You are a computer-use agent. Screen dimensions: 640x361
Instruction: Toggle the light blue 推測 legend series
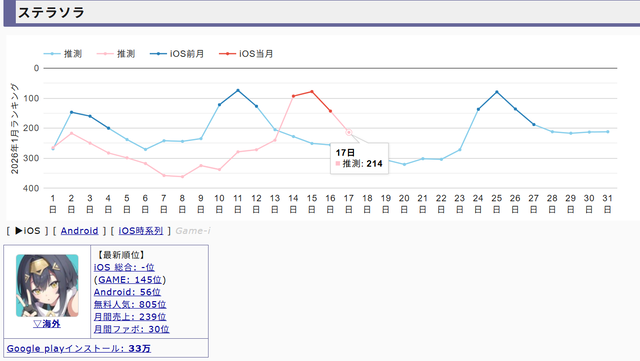tap(63, 54)
